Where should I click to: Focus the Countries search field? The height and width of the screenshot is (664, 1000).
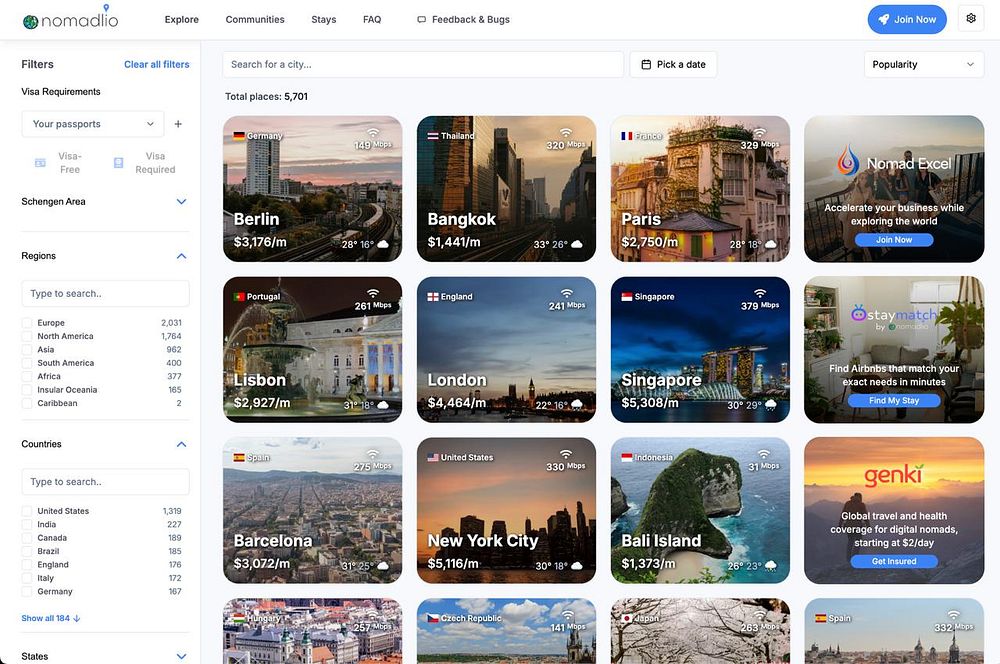105,482
